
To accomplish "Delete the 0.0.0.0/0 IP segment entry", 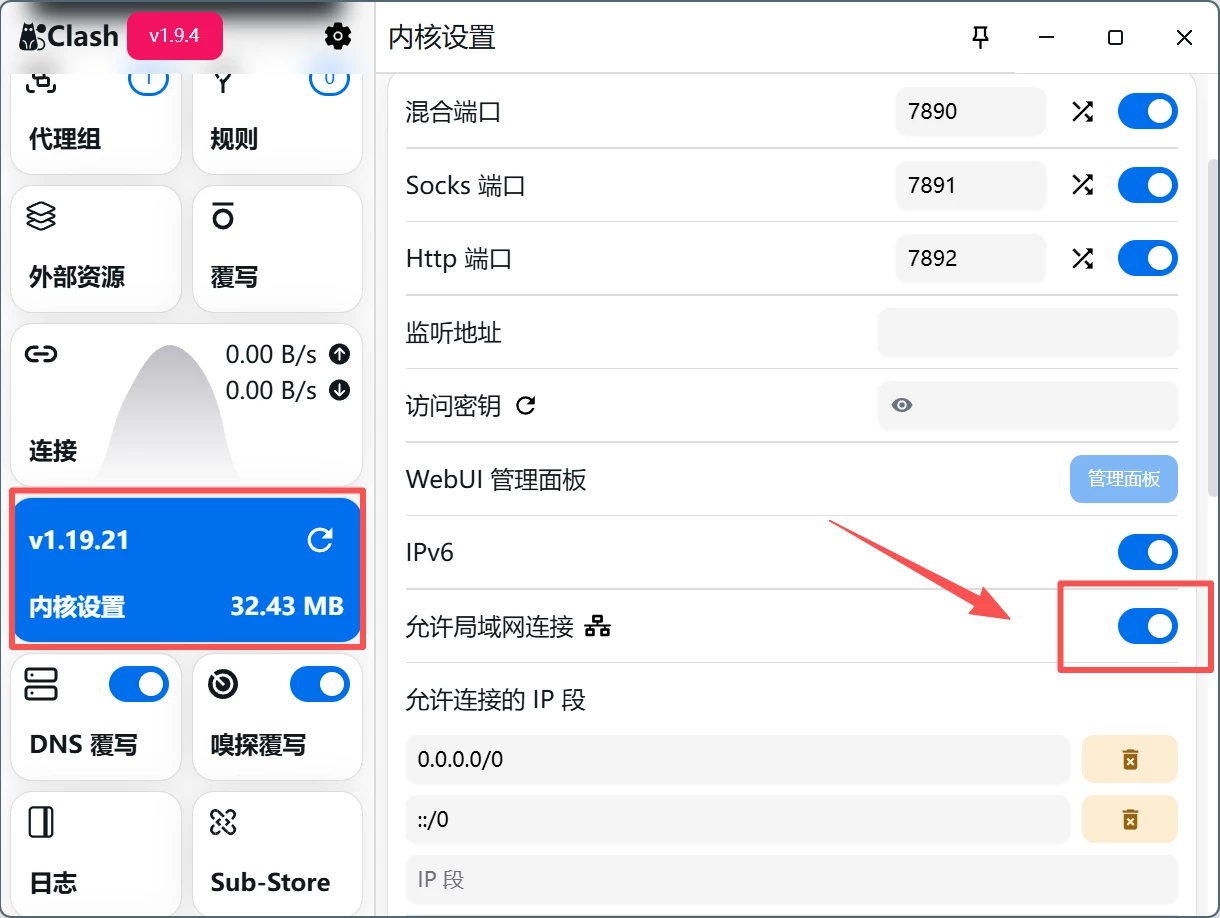I will [x=1129, y=759].
